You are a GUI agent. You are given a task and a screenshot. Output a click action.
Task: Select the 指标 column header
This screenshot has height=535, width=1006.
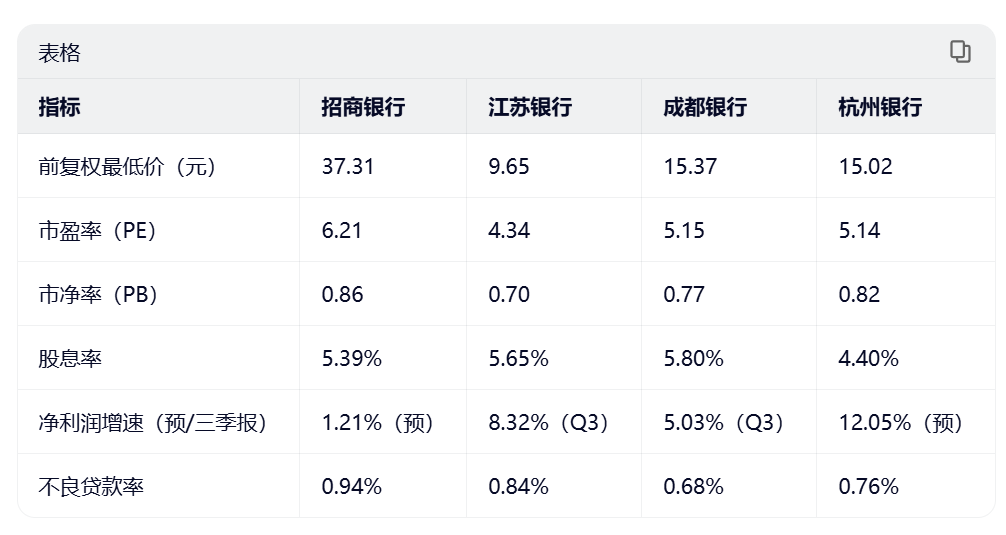tap(59, 107)
